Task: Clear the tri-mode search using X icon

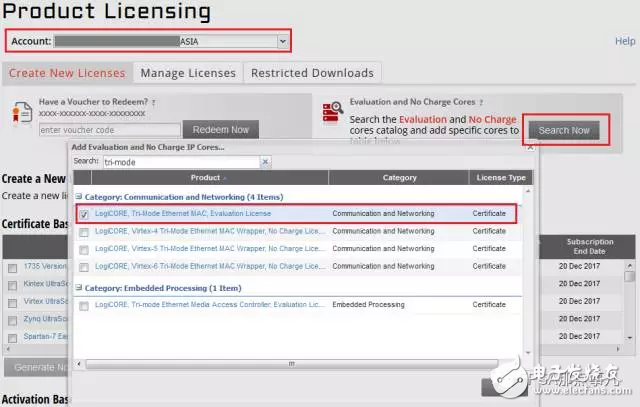Action: coord(265,161)
